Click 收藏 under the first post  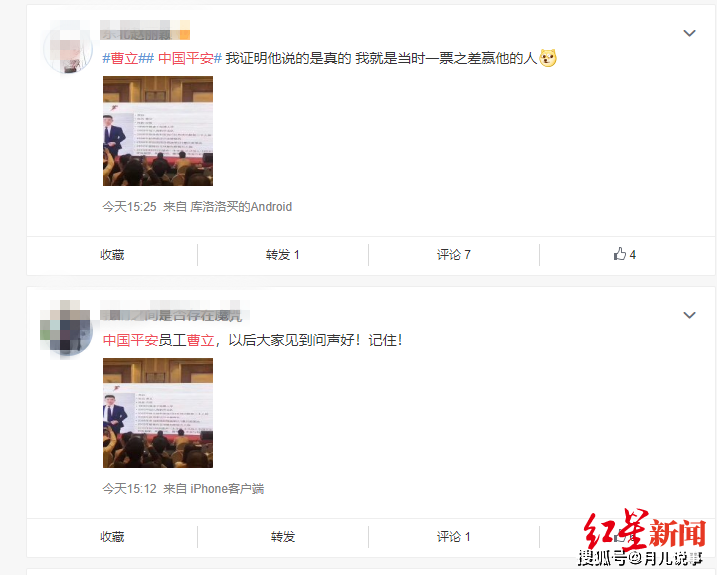click(112, 255)
